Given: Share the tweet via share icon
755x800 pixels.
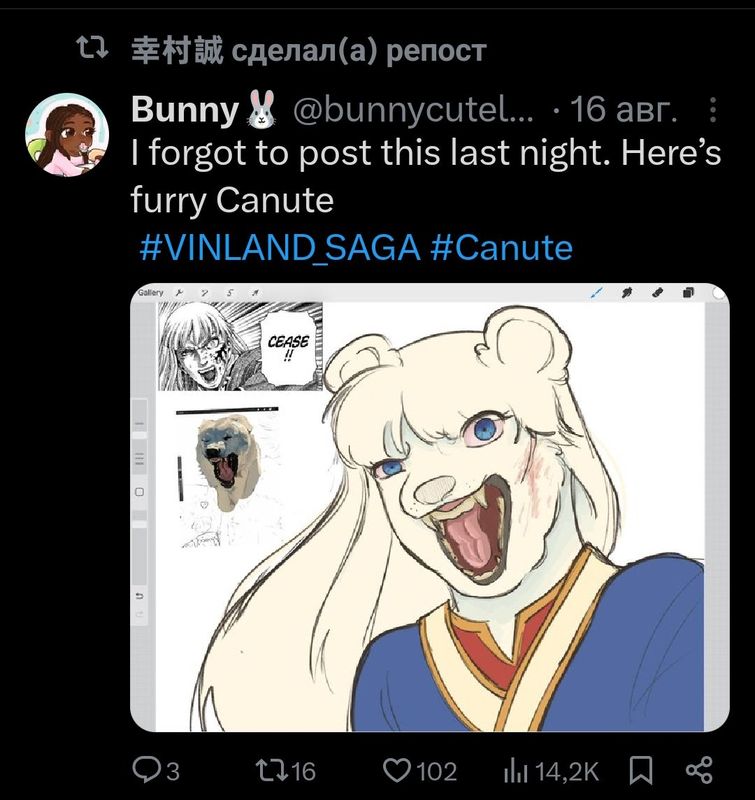Looking at the screenshot, I should [699, 769].
